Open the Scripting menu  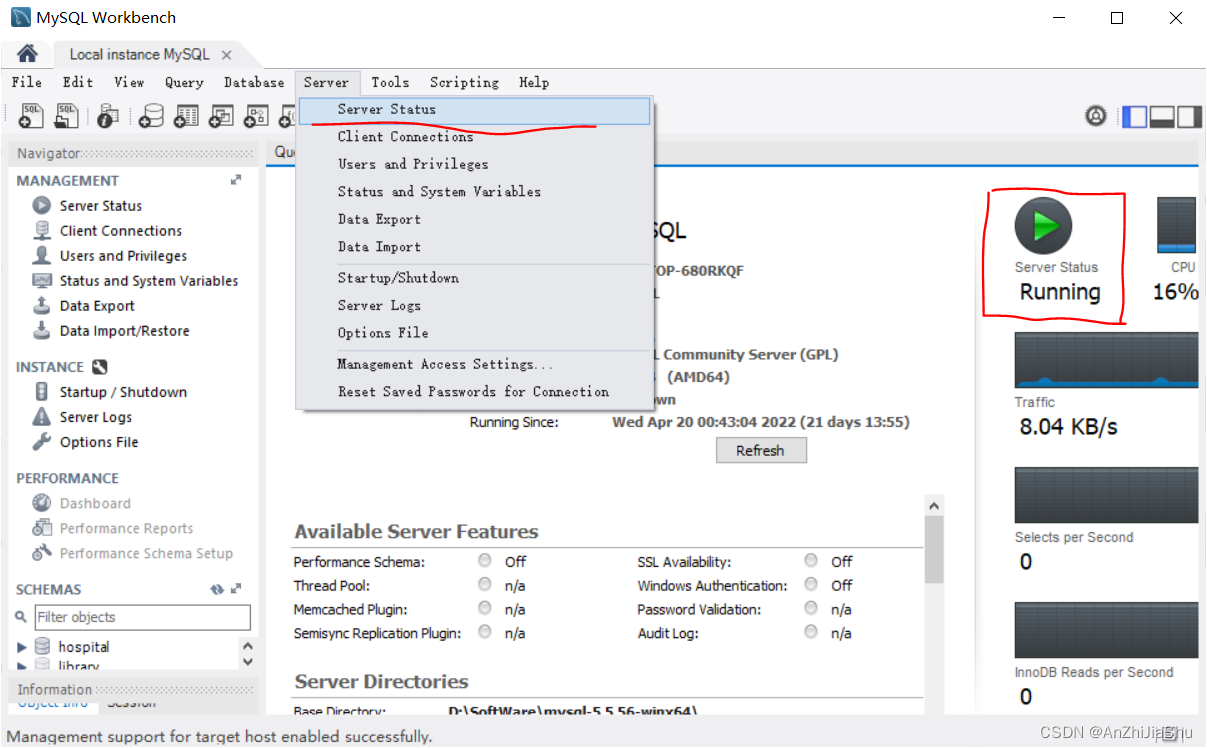pos(464,82)
